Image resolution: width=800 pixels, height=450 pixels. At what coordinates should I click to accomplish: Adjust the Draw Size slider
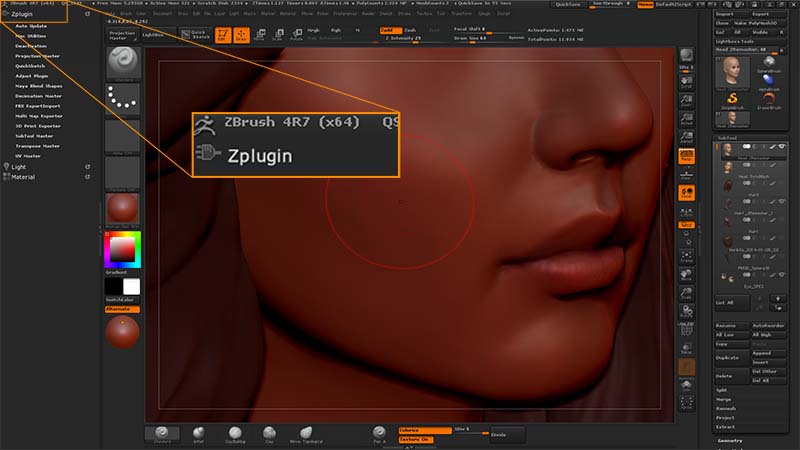pyautogui.click(x=489, y=38)
